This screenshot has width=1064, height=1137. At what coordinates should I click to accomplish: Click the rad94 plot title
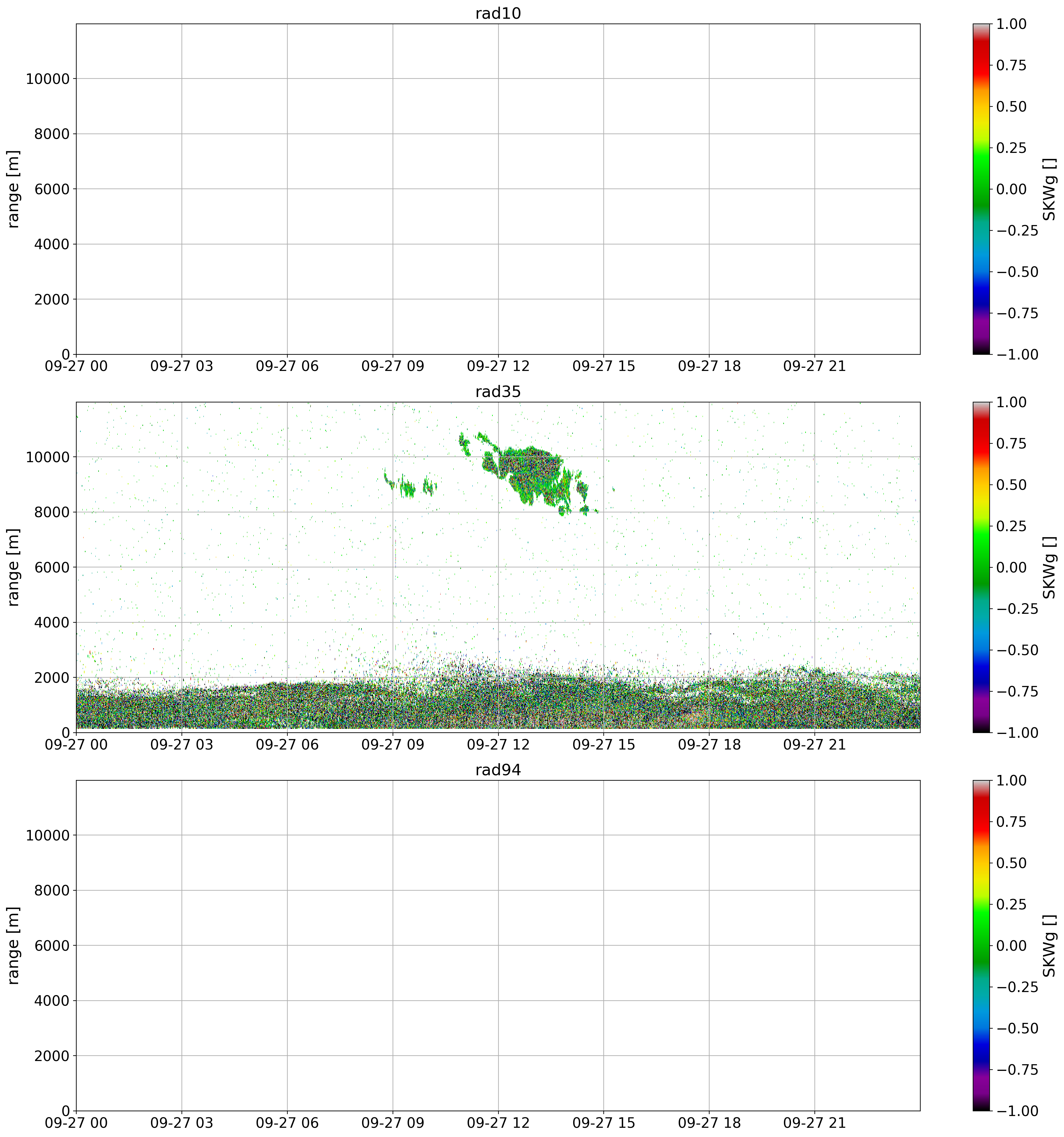click(498, 770)
